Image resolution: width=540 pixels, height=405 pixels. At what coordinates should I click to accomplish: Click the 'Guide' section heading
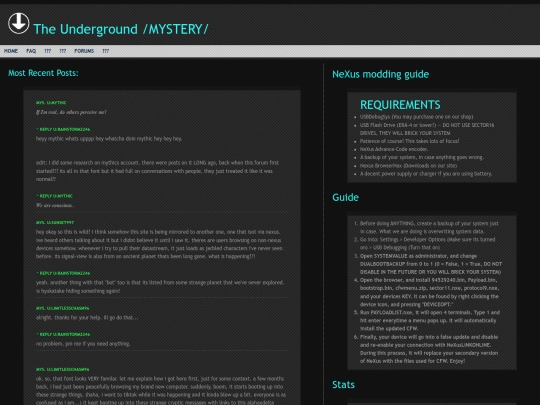(345, 197)
